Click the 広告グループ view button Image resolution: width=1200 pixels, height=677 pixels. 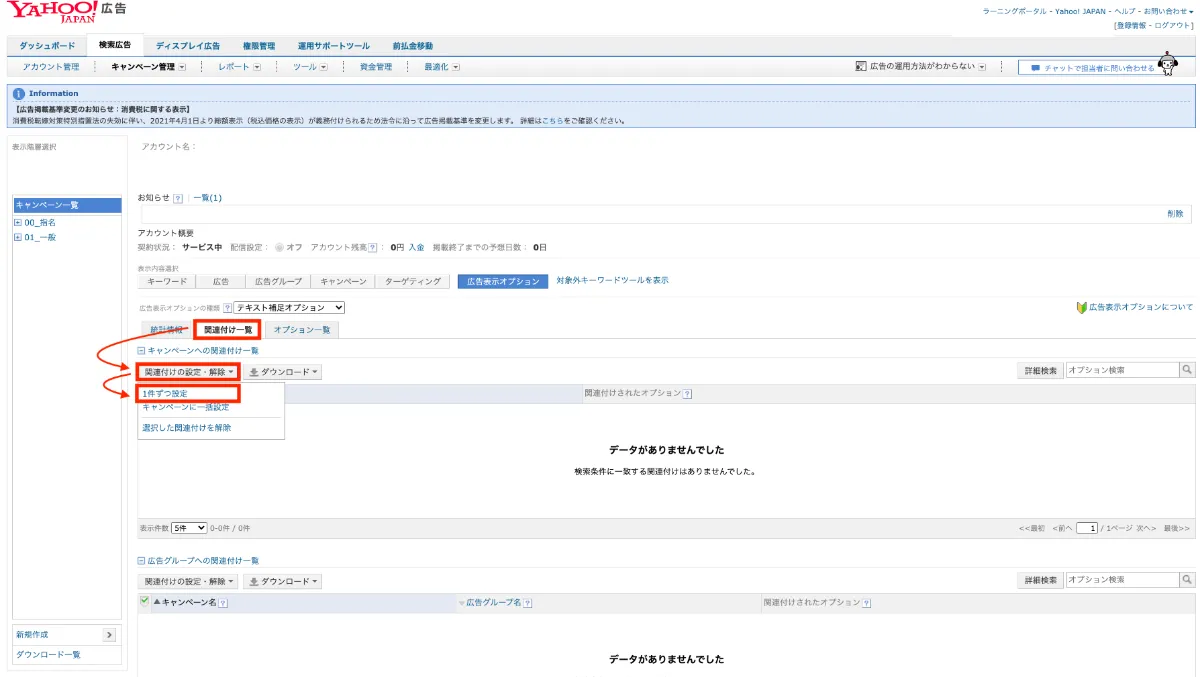coord(278,282)
